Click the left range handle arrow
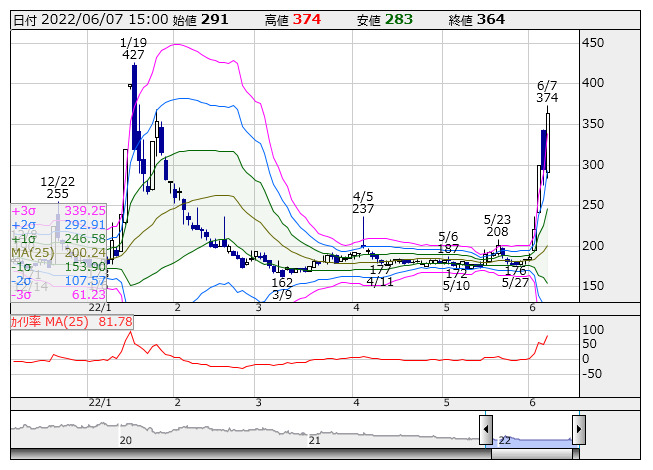The image size is (653, 470). point(486,431)
